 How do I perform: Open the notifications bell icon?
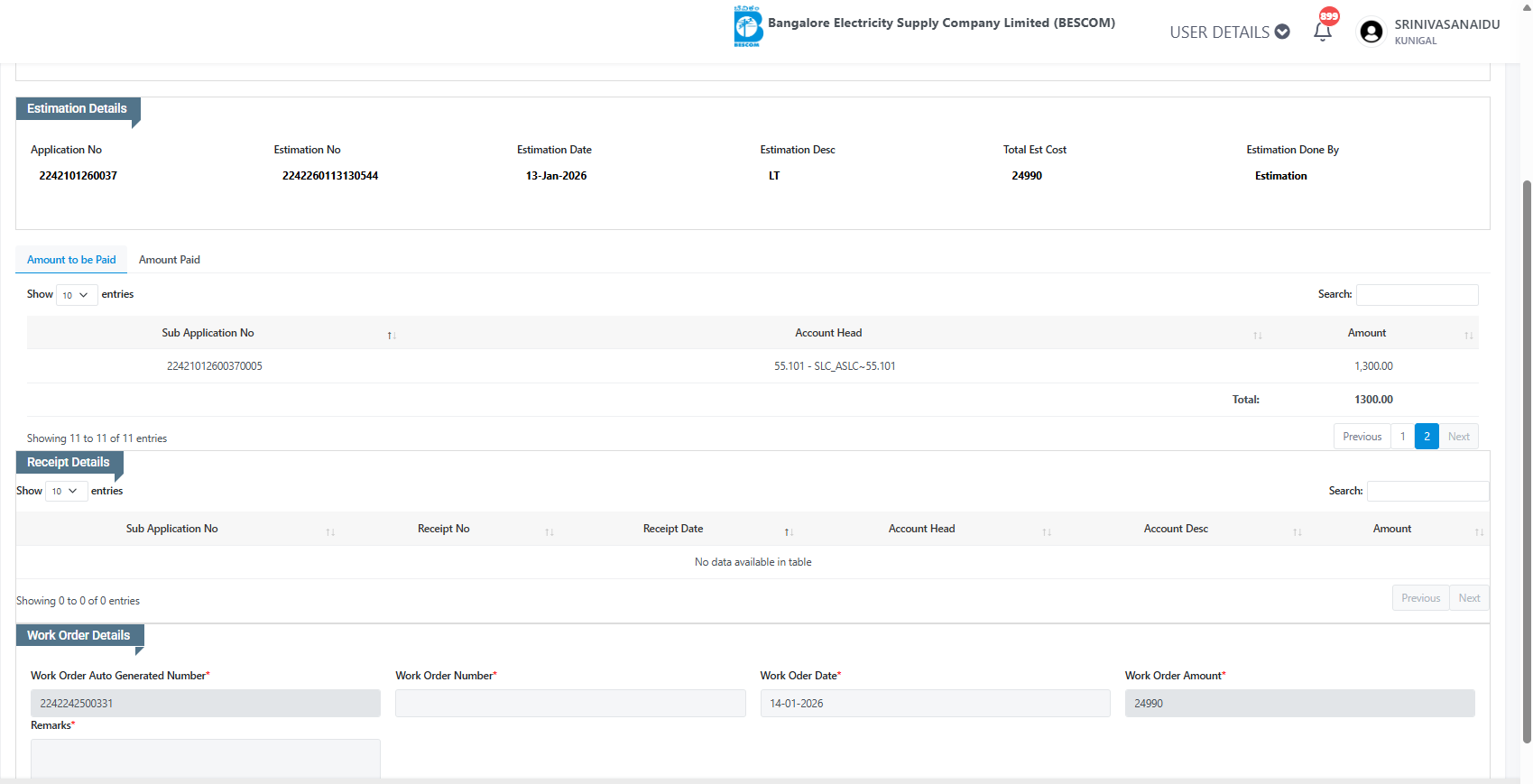1322,32
